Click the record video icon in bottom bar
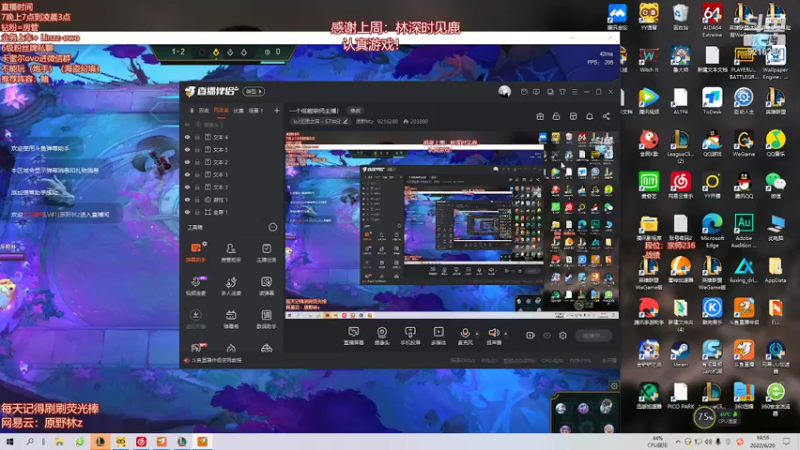800x450 pixels. [x=530, y=335]
